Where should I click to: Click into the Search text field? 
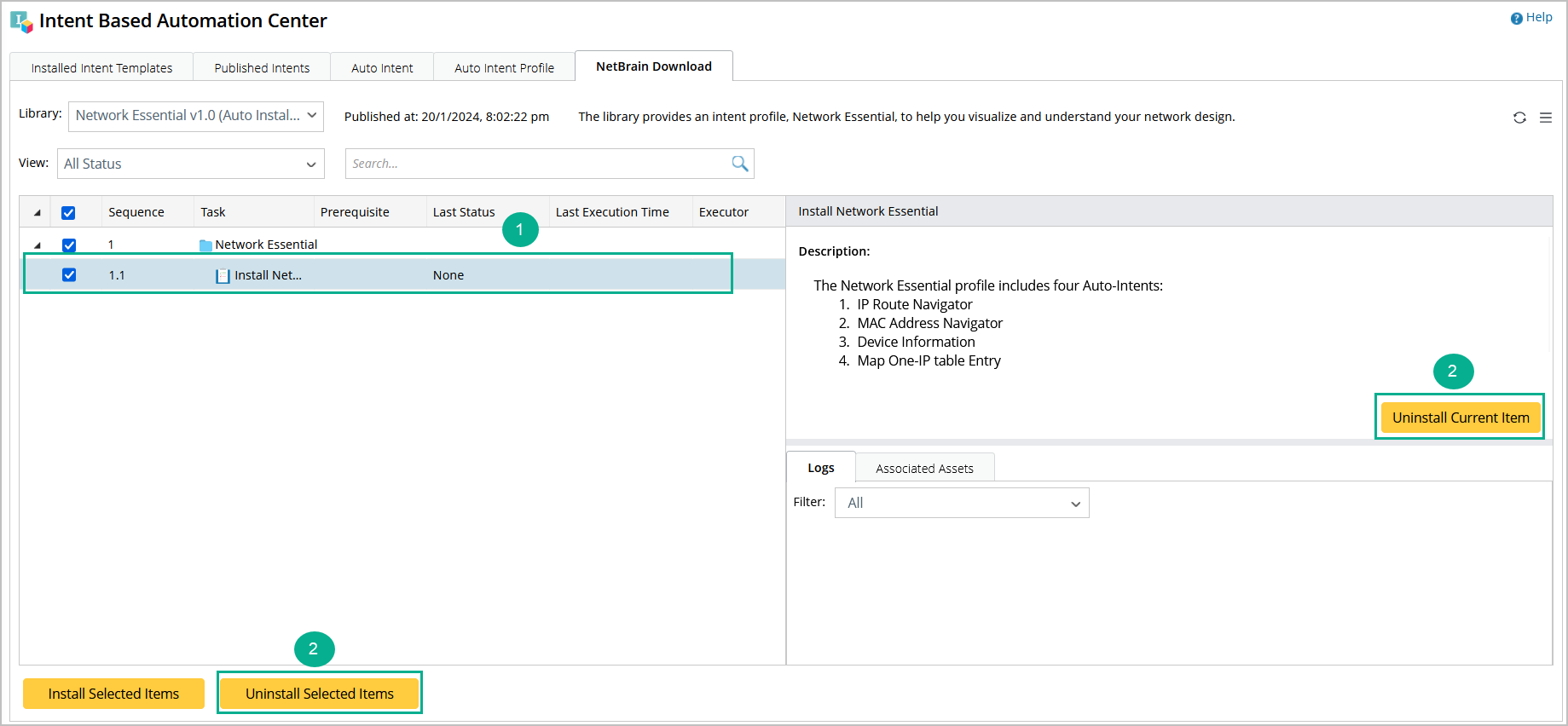537,164
